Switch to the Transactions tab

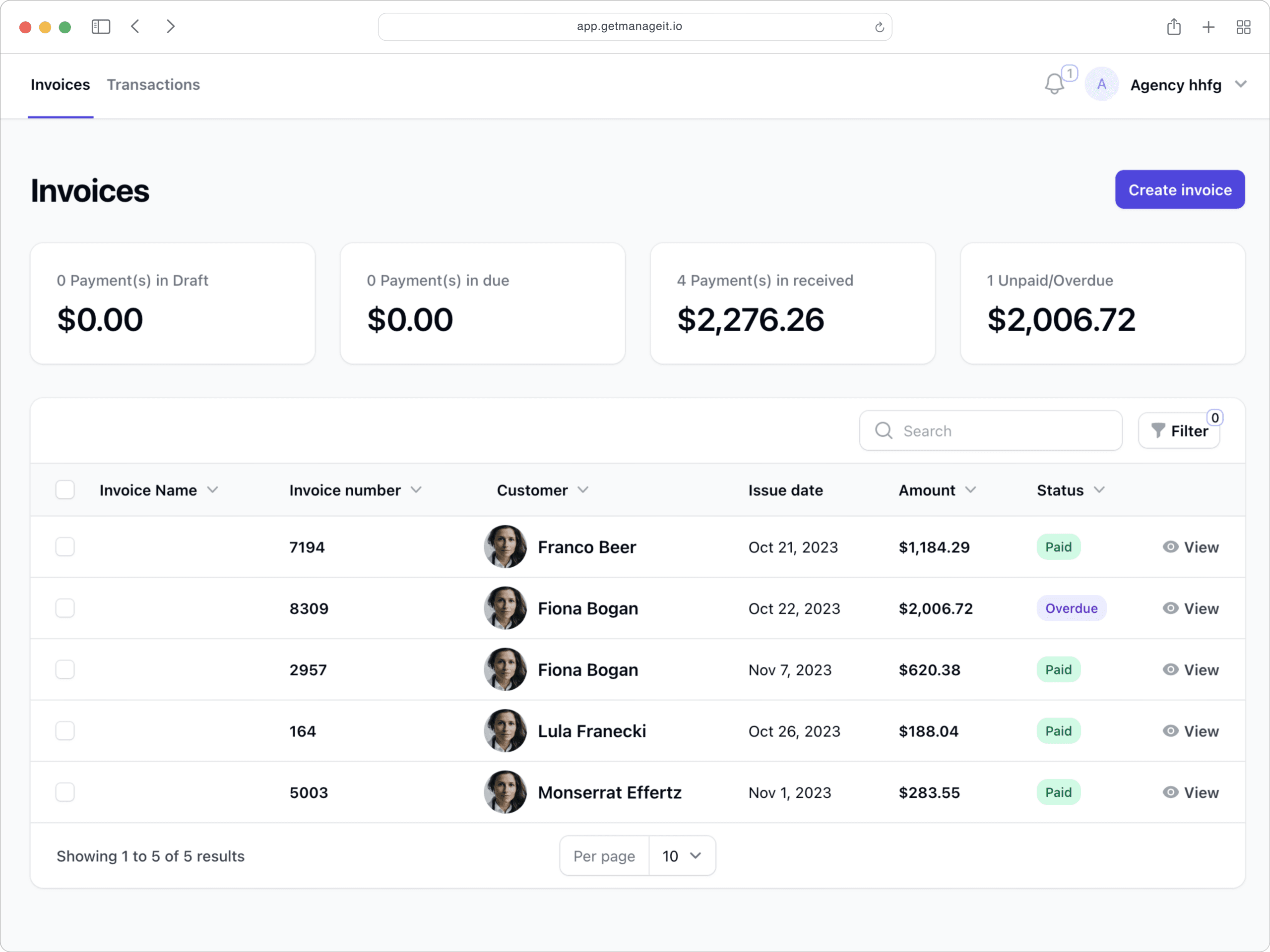(153, 84)
